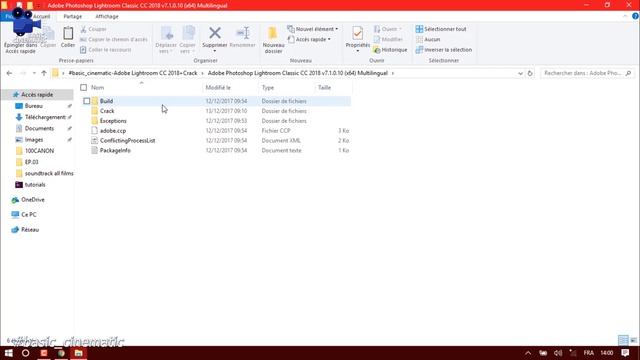Go back with the left arrow
The width and height of the screenshot is (640, 360).
[x=9, y=73]
